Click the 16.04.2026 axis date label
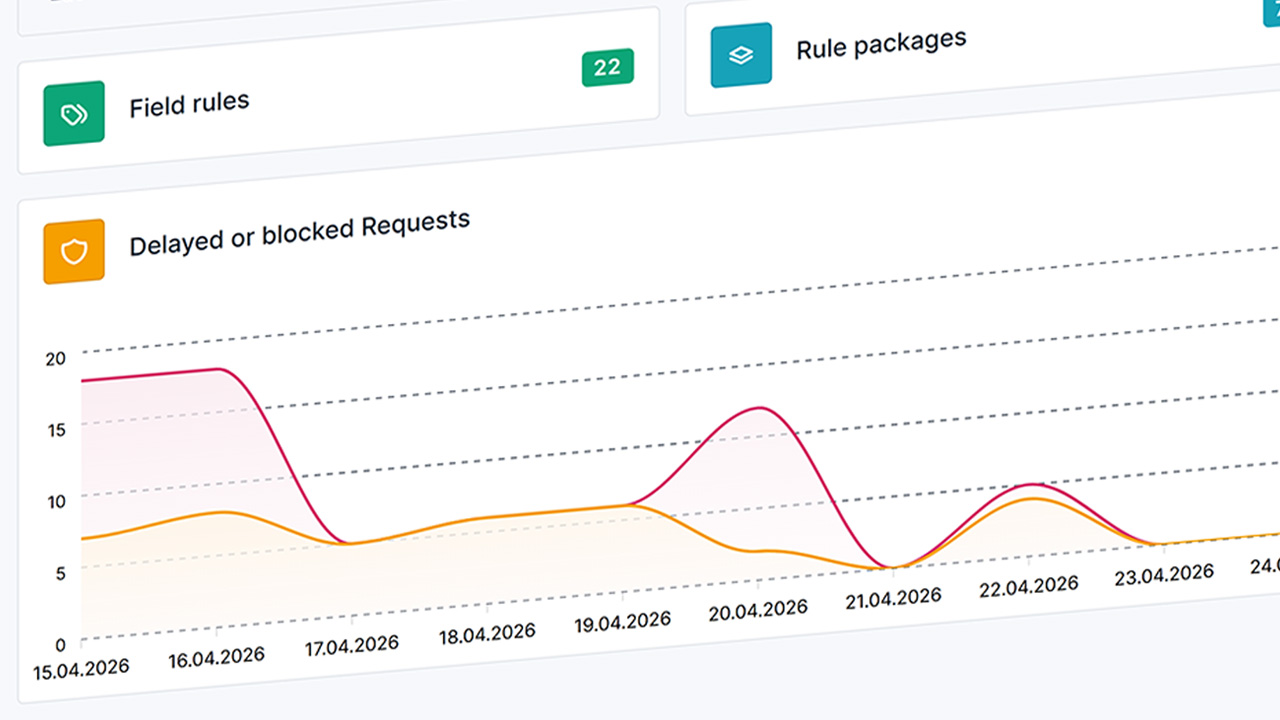 (216, 657)
